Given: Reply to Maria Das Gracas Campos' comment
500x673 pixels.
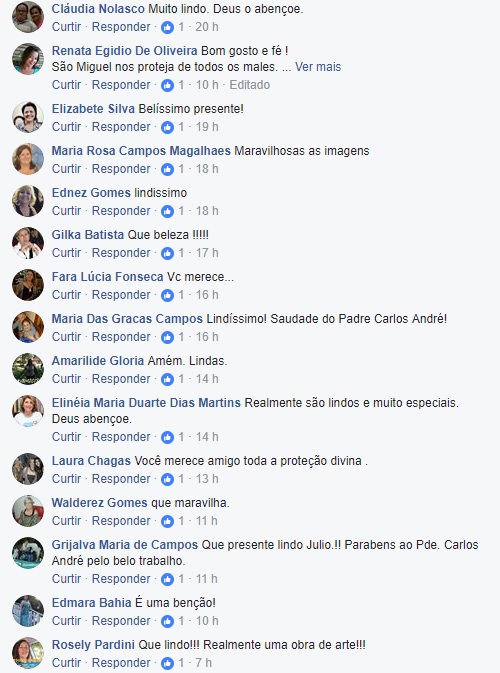Looking at the screenshot, I should 121,337.
